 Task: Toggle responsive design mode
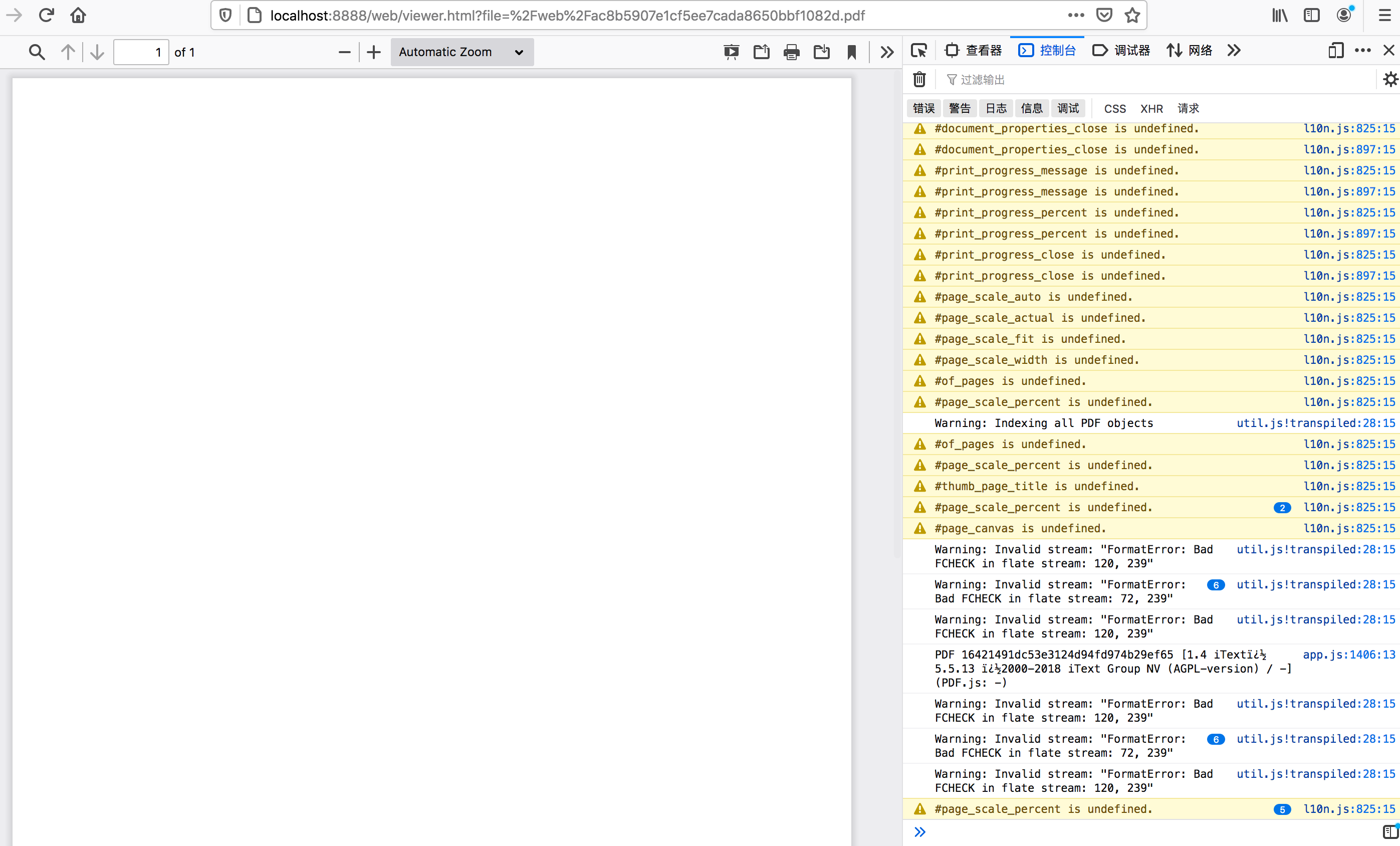click(1336, 50)
